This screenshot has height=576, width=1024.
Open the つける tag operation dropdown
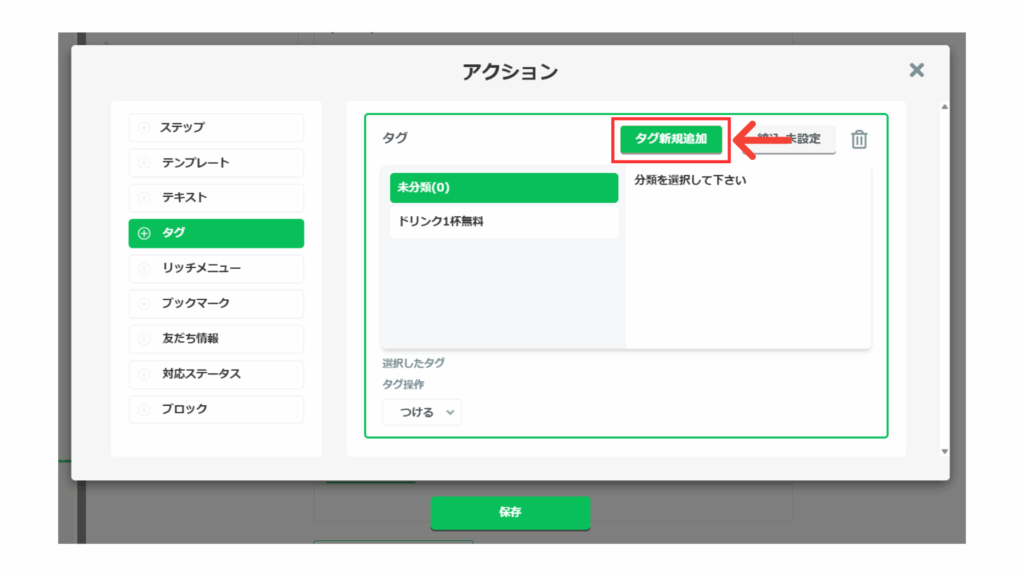click(422, 412)
